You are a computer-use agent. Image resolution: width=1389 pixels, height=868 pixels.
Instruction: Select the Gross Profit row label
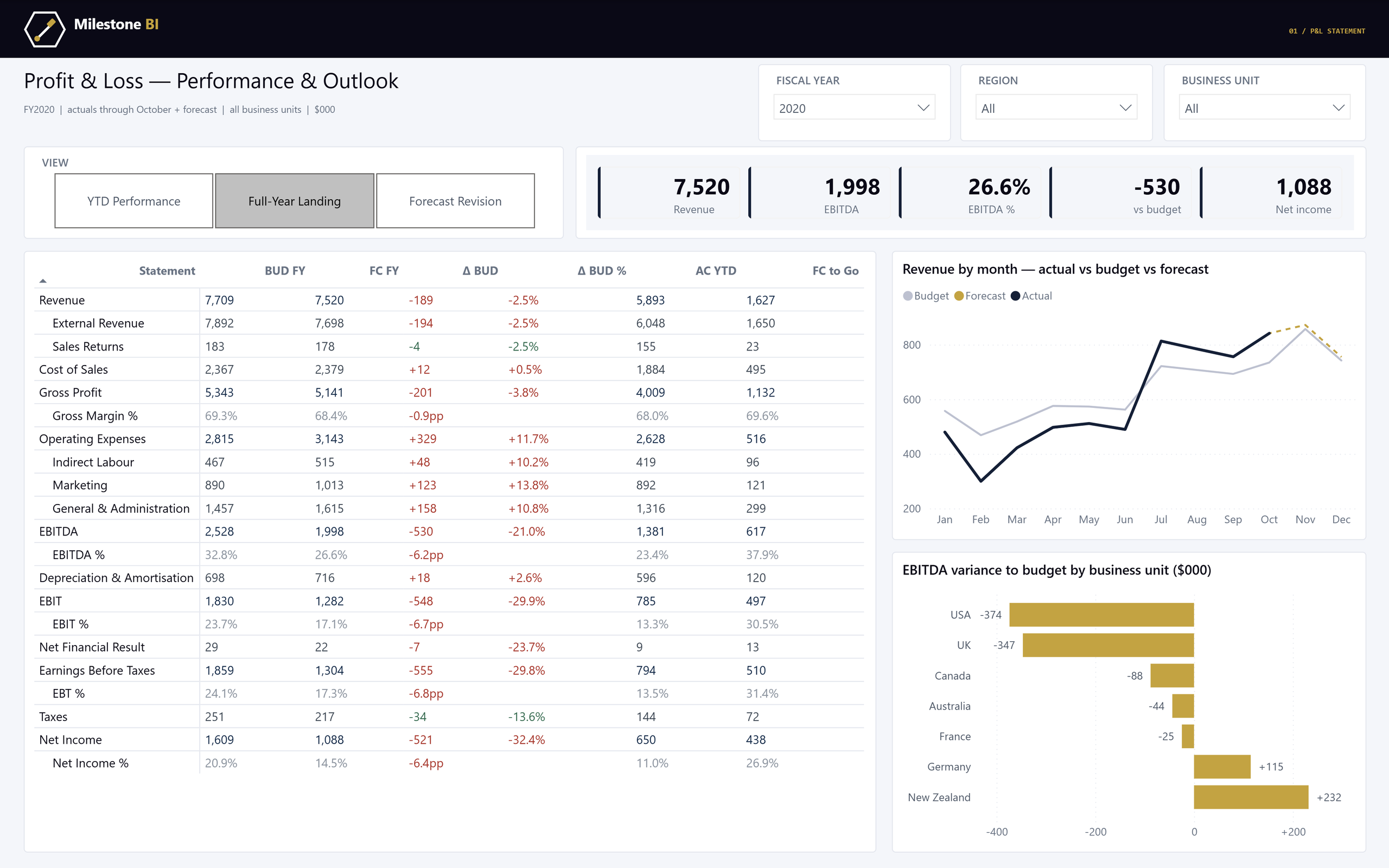(70, 393)
